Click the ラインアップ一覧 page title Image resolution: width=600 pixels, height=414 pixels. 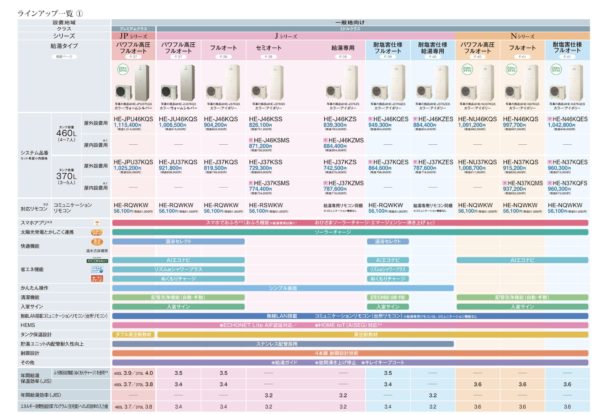[x=50, y=13]
